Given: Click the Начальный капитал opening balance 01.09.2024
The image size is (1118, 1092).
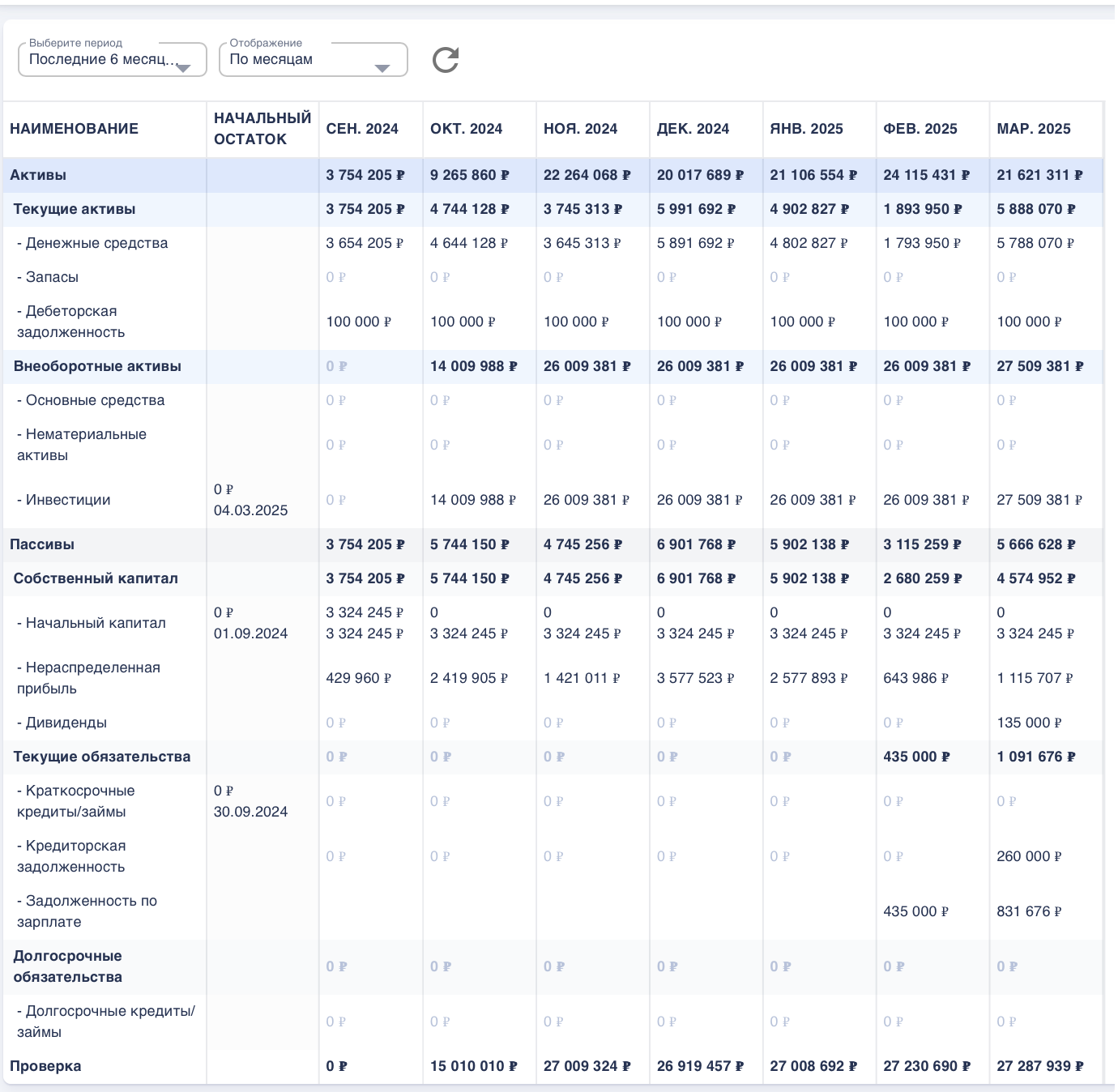Looking at the screenshot, I should pos(250,623).
